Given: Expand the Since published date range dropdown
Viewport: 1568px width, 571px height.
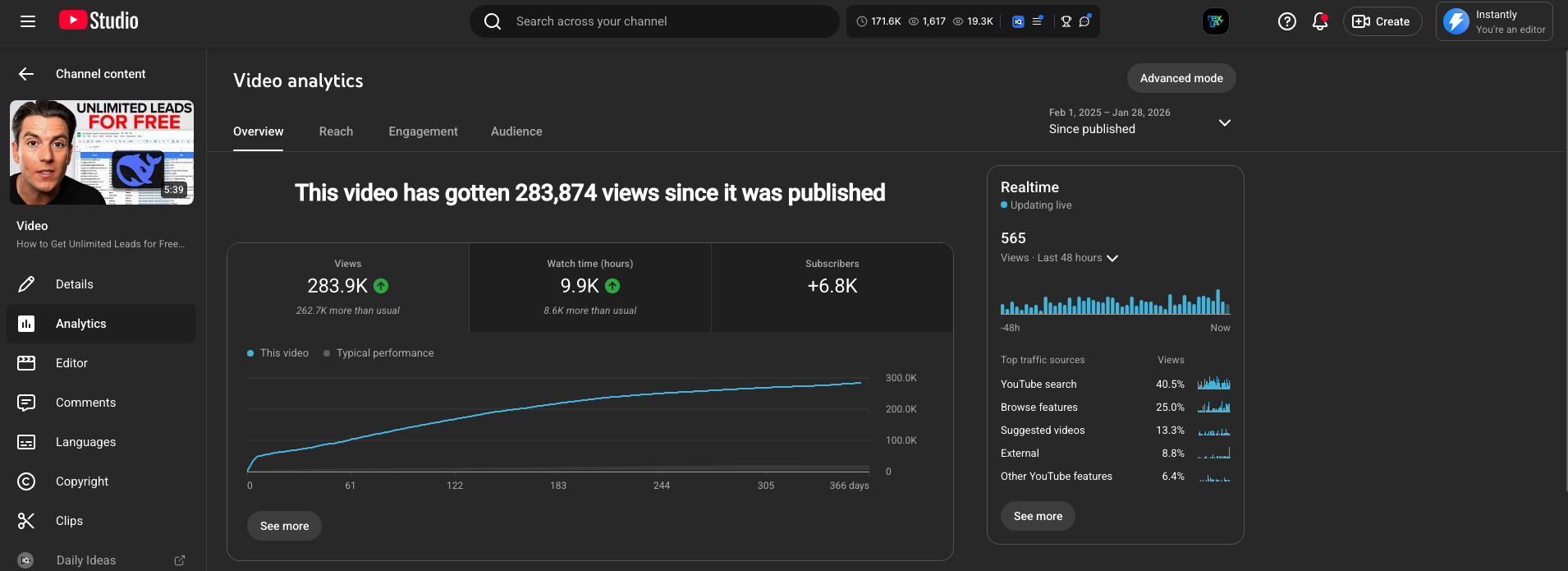Looking at the screenshot, I should [1224, 122].
